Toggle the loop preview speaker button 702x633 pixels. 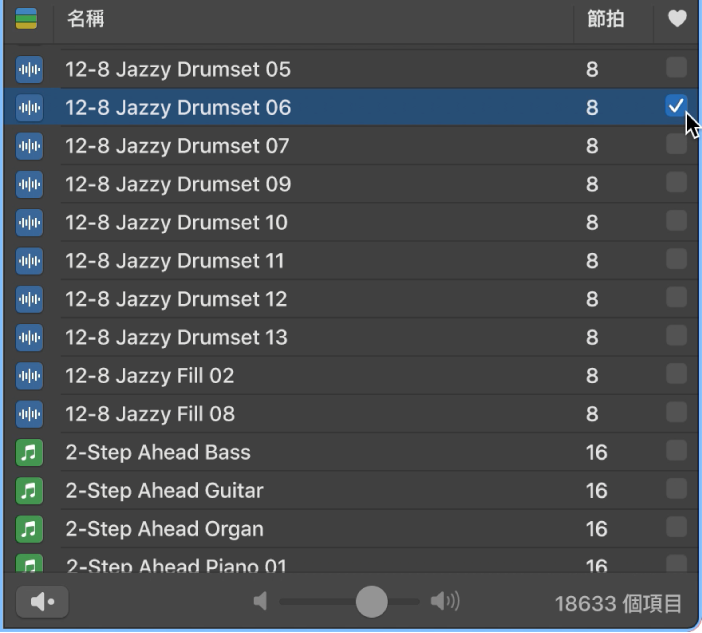(42, 602)
